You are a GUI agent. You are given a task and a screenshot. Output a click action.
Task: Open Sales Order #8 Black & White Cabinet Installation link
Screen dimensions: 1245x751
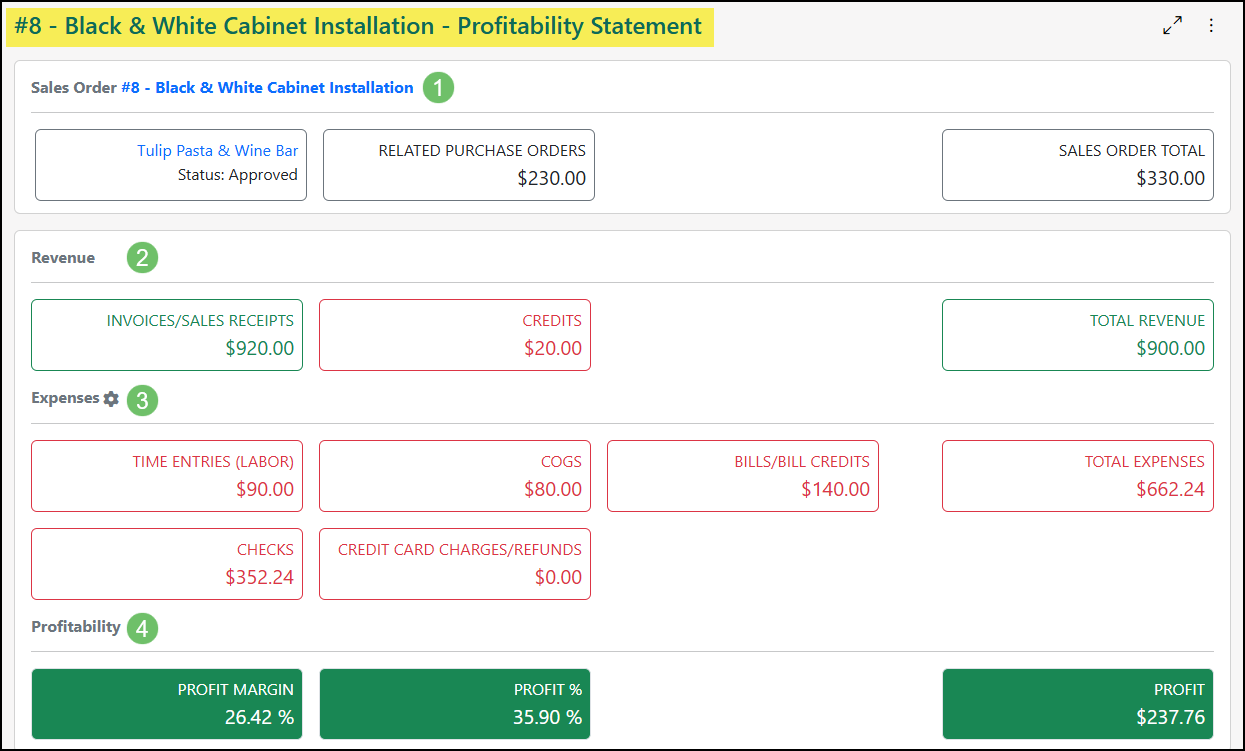pyautogui.click(x=267, y=87)
